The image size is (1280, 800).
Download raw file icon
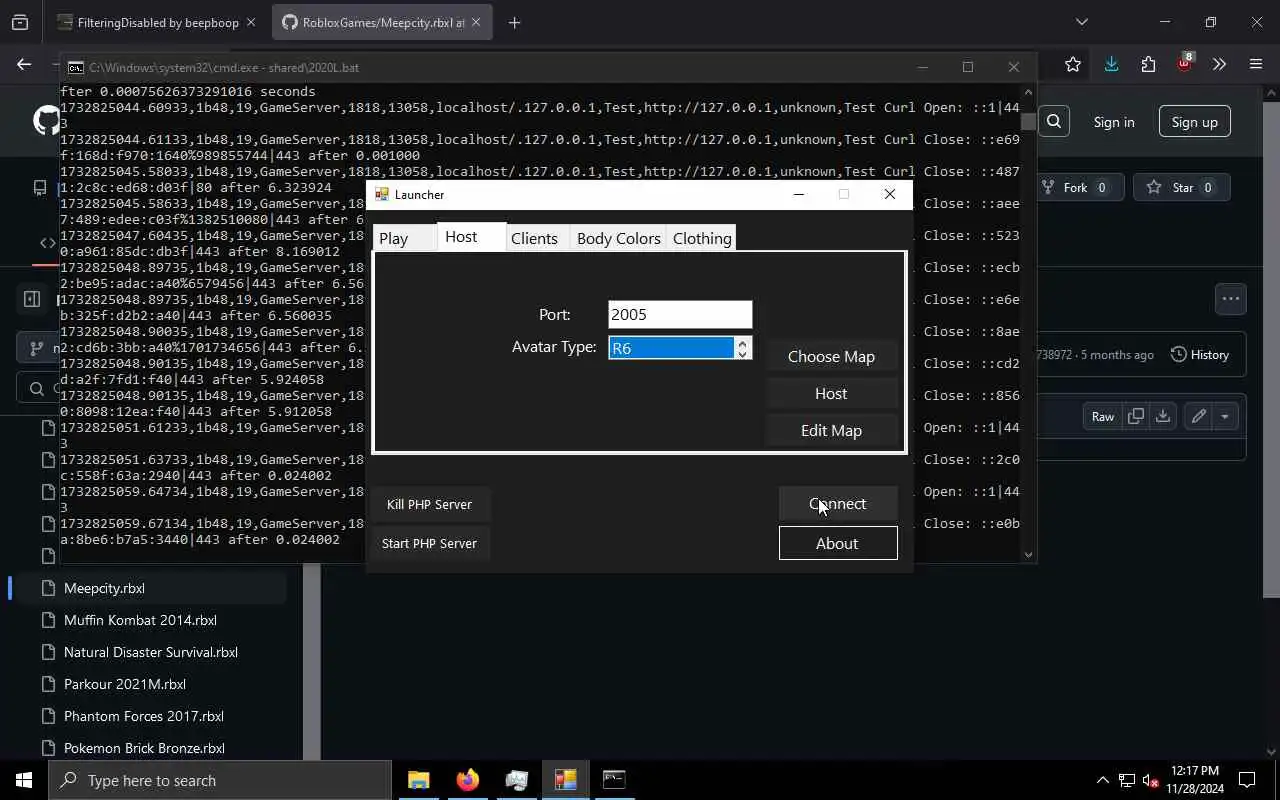click(1163, 416)
